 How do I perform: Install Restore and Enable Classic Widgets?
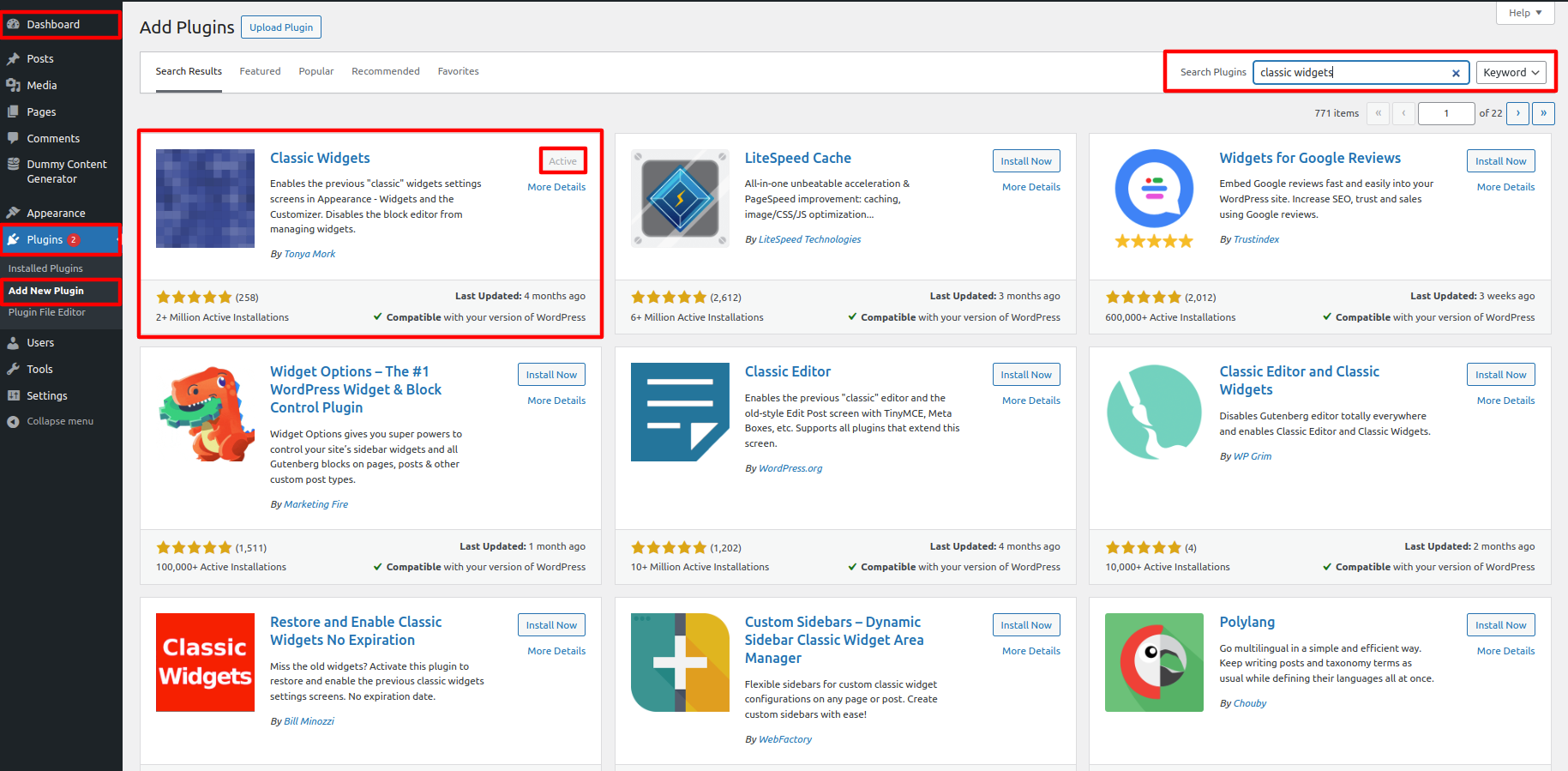(551, 625)
